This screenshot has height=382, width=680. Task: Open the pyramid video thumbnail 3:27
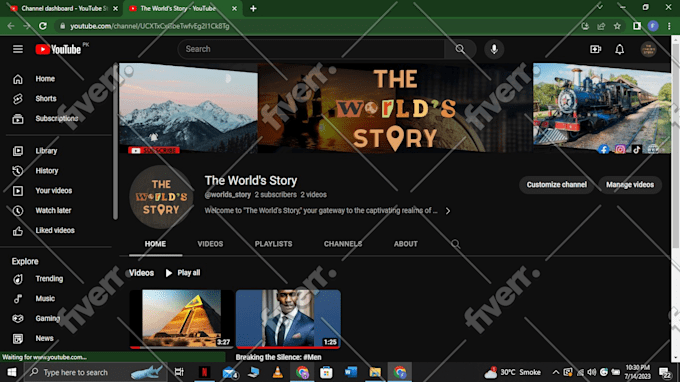182,319
